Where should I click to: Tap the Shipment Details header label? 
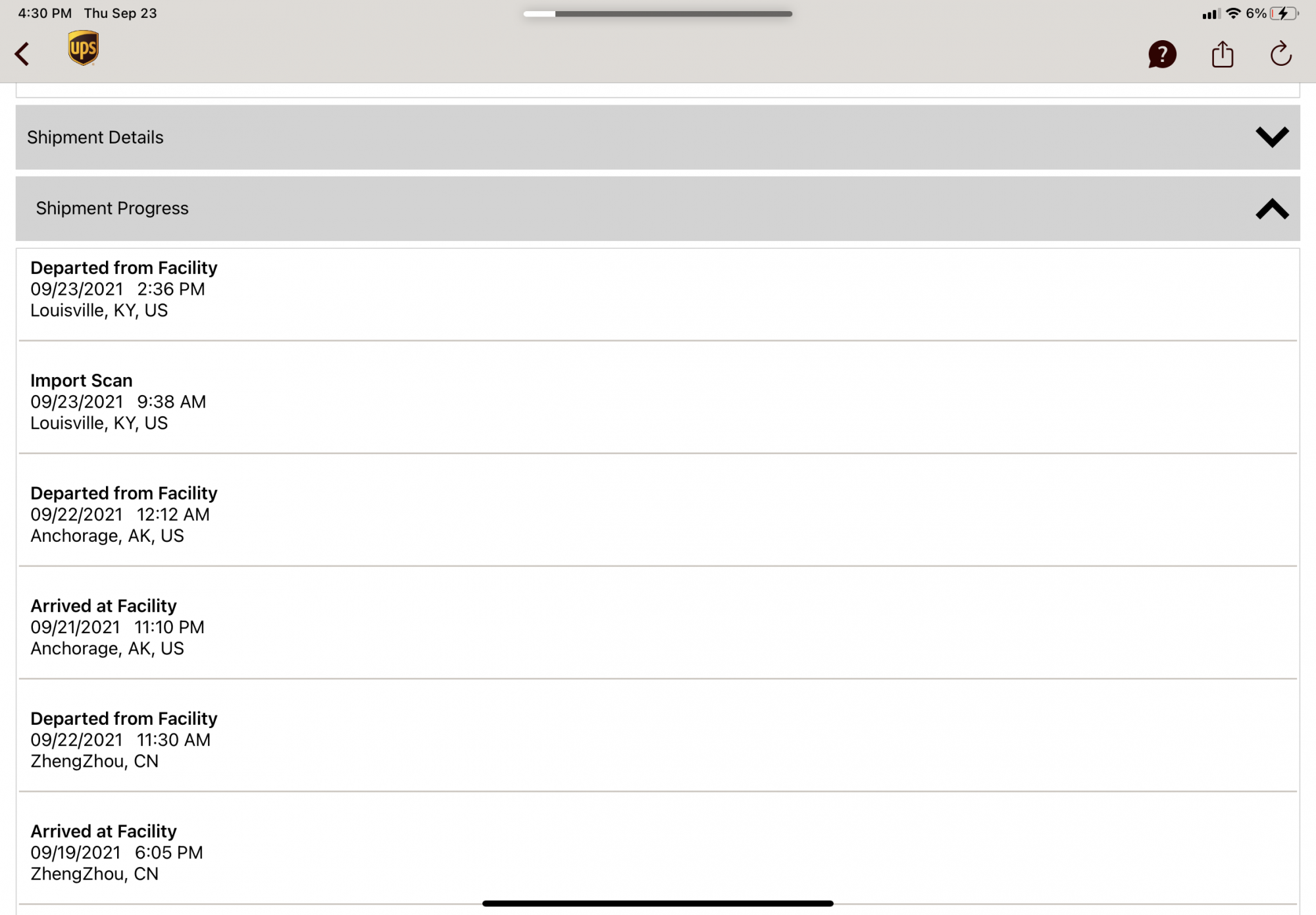click(x=95, y=137)
